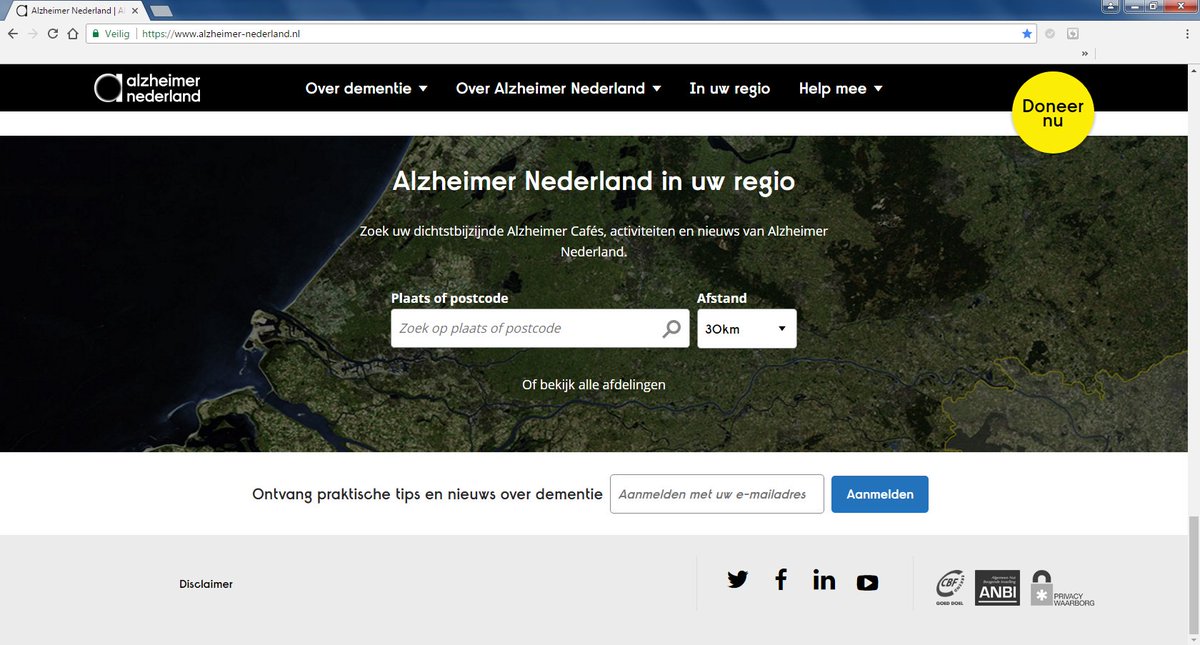Image resolution: width=1200 pixels, height=645 pixels.
Task: Click the Alzheimer Nederland in uw regio heading
Action: point(594,182)
